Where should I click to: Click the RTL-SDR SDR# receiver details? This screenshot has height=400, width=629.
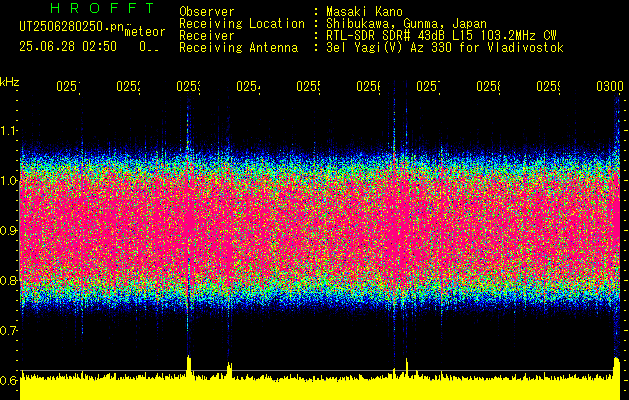point(441,36)
